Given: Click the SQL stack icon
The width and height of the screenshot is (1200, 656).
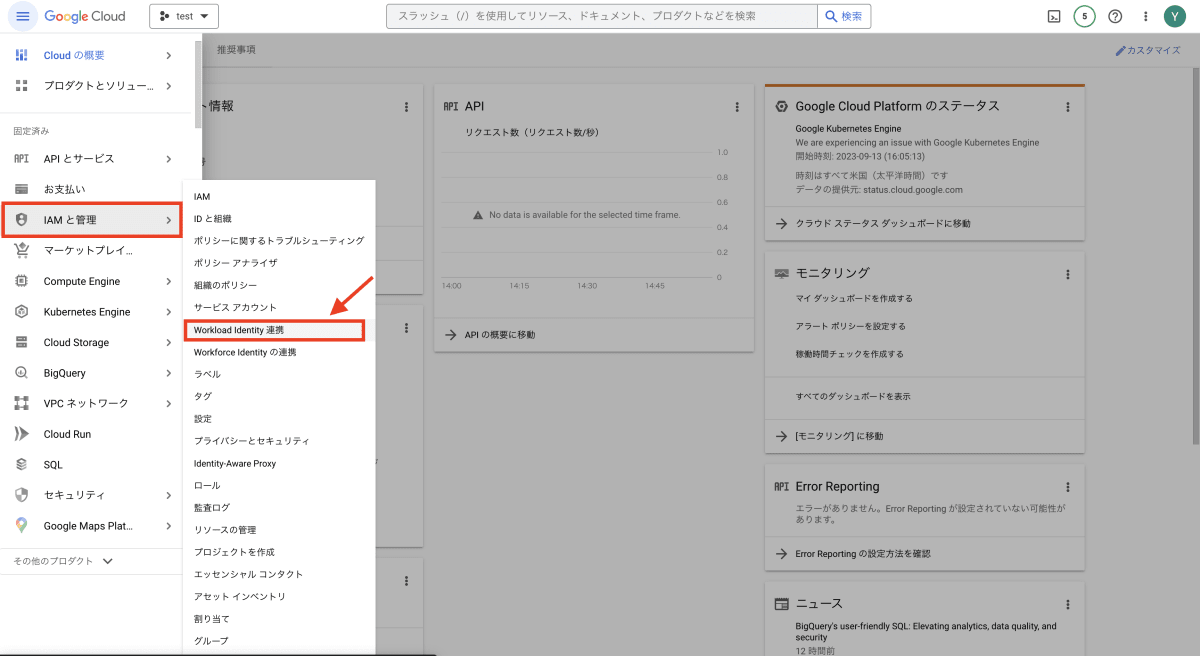Looking at the screenshot, I should pyautogui.click(x=22, y=464).
